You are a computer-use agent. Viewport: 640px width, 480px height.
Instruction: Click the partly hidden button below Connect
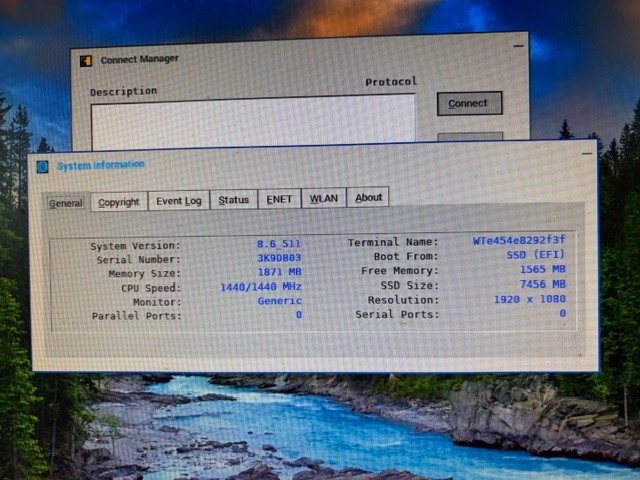[x=470, y=136]
